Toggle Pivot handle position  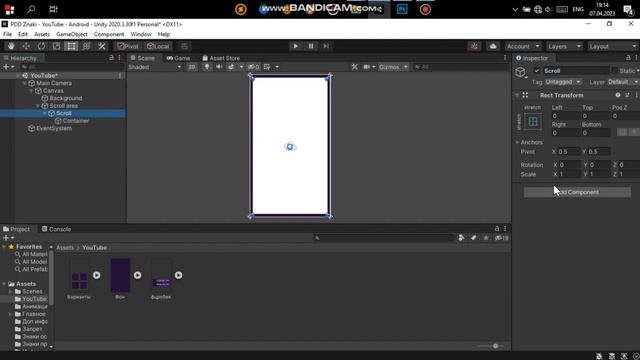pos(128,46)
